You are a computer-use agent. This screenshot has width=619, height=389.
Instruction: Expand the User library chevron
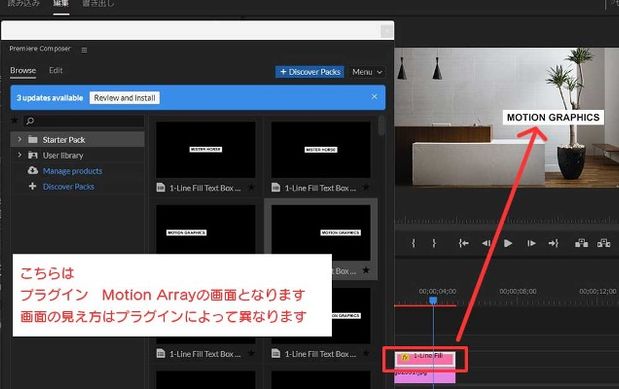pyautogui.click(x=19, y=155)
